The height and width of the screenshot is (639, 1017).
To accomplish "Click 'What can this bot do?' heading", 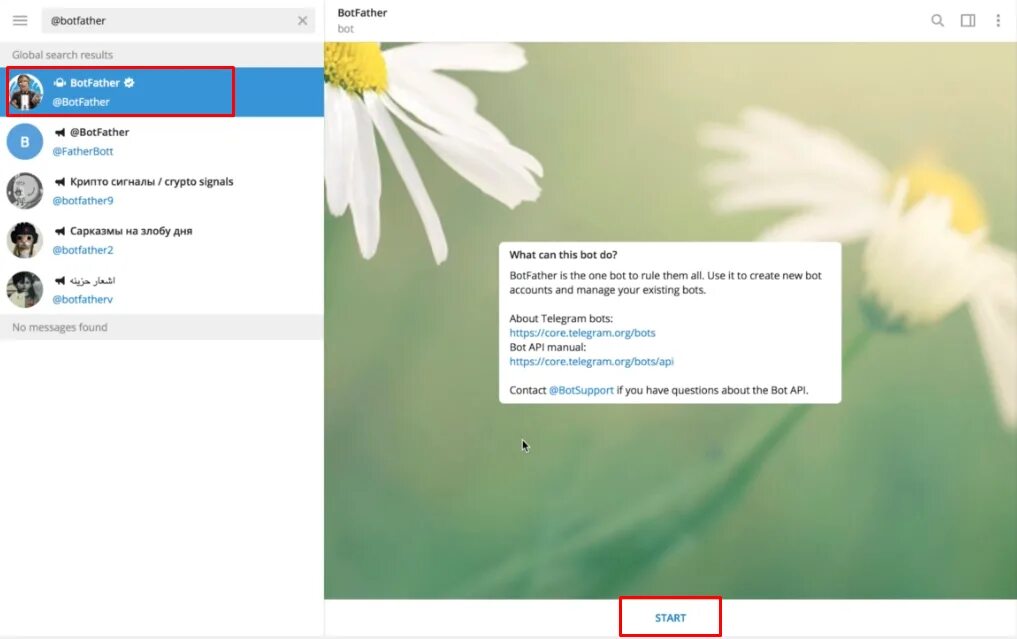I will tap(563, 255).
